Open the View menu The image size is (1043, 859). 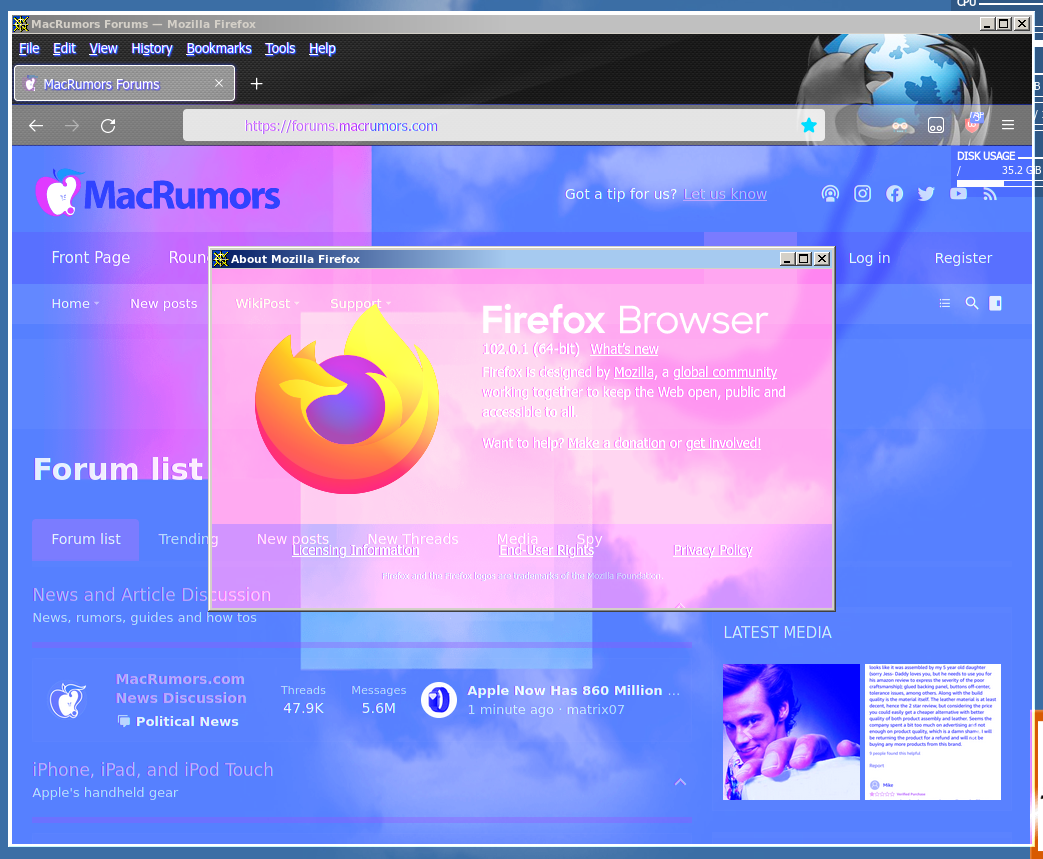(x=103, y=49)
